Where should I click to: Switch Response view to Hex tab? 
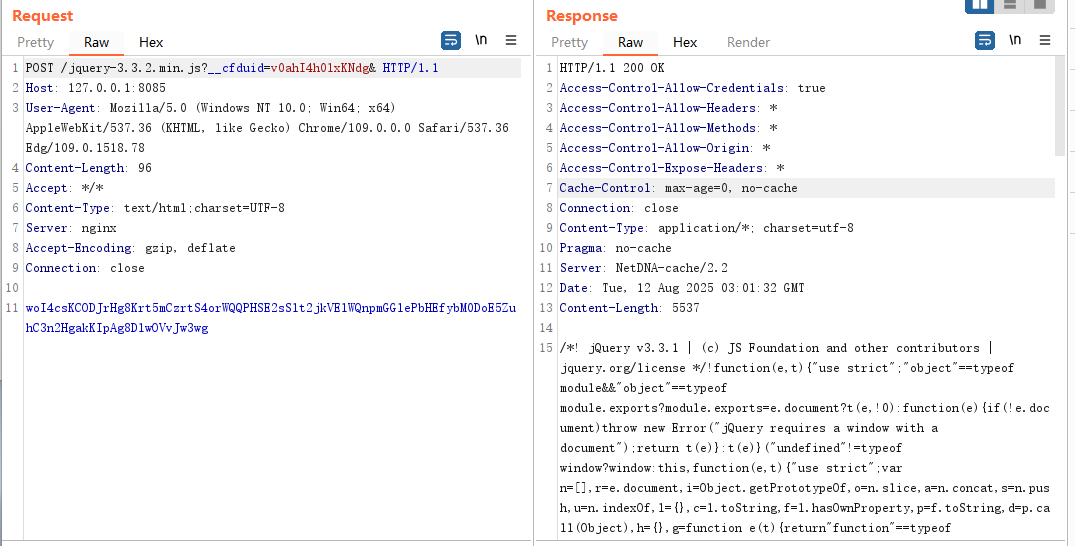[685, 43]
